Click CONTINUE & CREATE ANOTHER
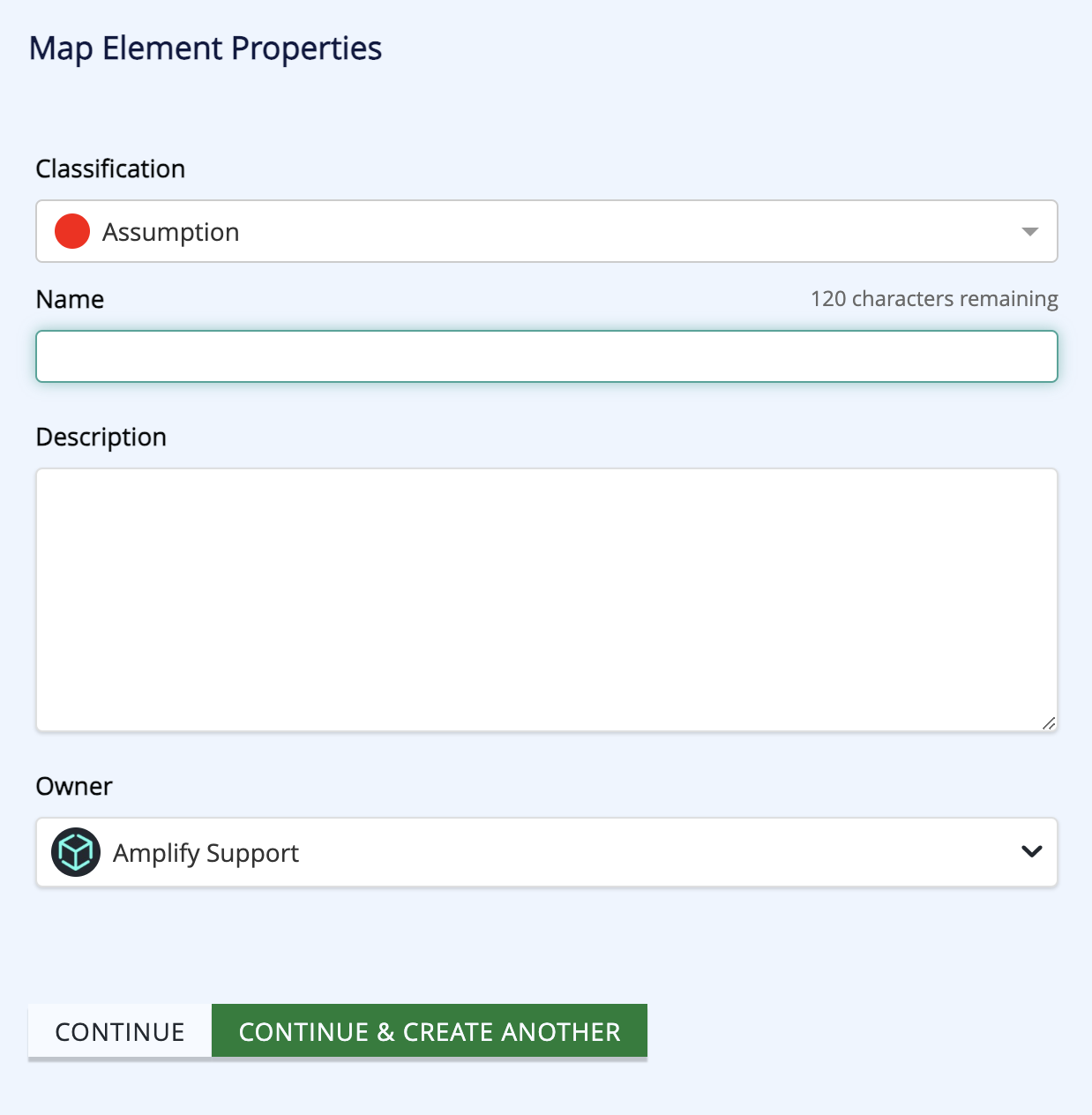 click(430, 1030)
